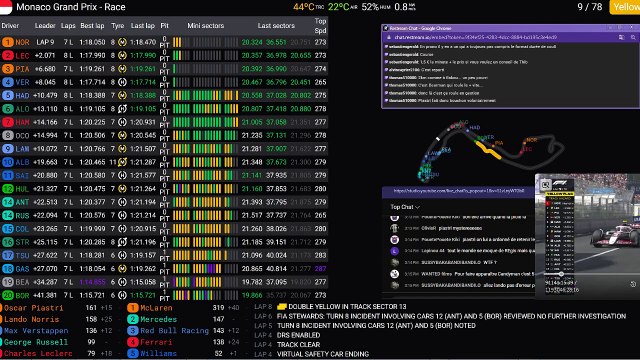This screenshot has height=360, width=640.
Task: Click the tyre compound icon in ALO row
Action: coord(122,109)
